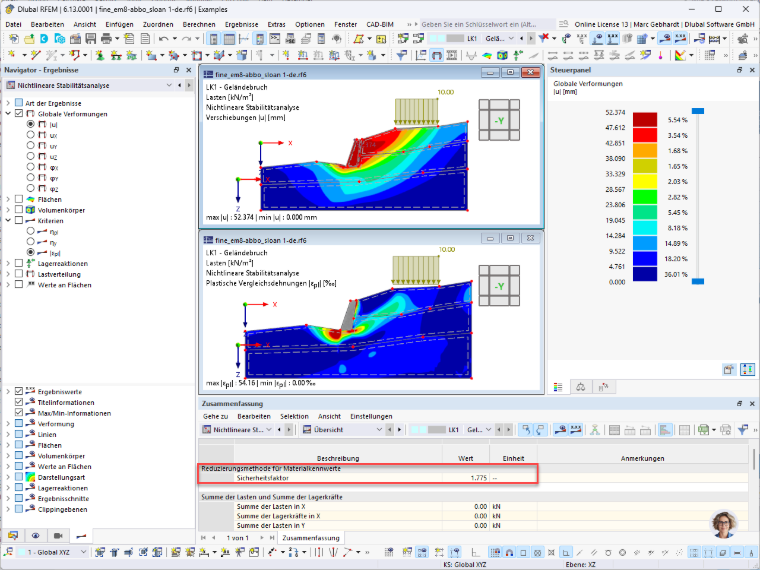Expand the Lastverteilung tree node
This screenshot has width=760, height=570.
[x=8, y=274]
